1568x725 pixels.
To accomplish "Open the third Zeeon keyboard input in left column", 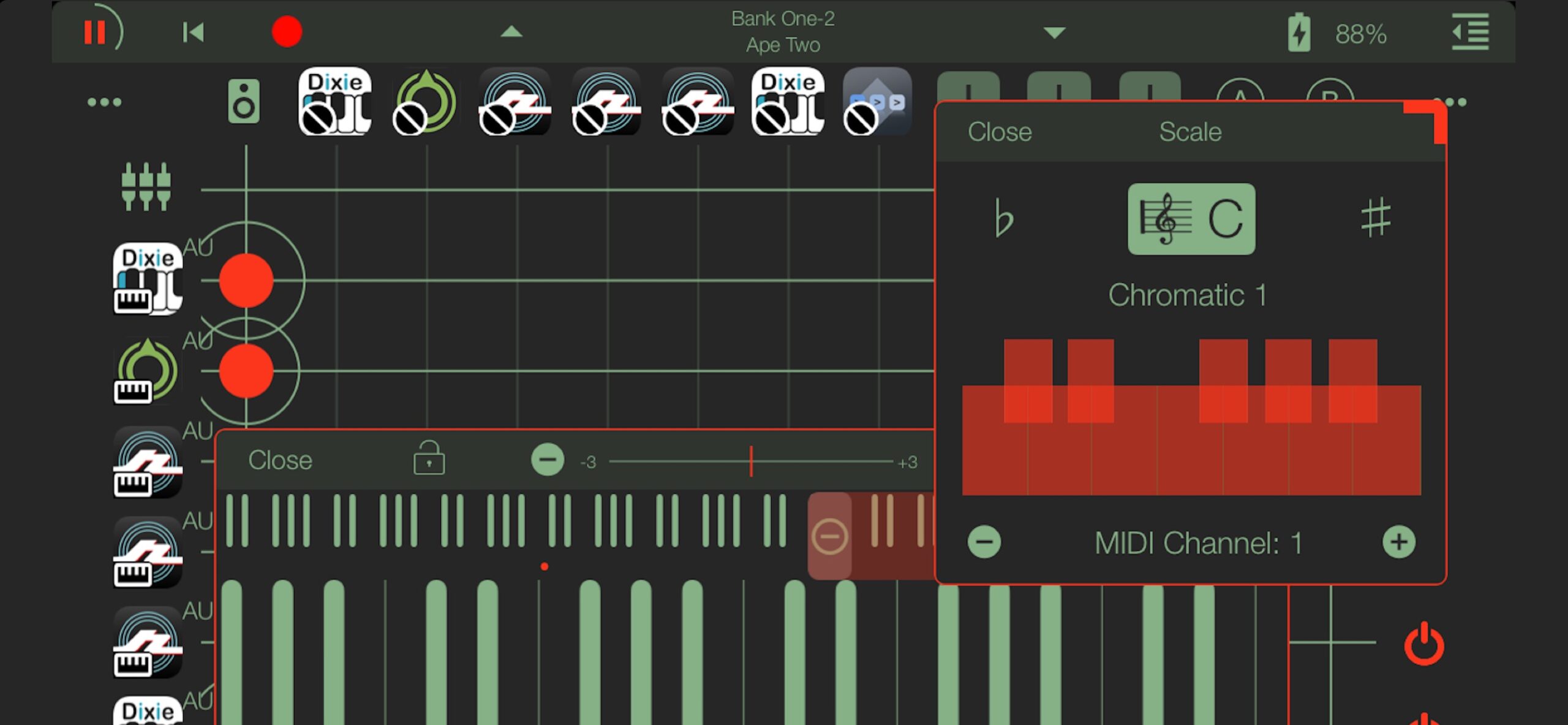I will [x=148, y=642].
